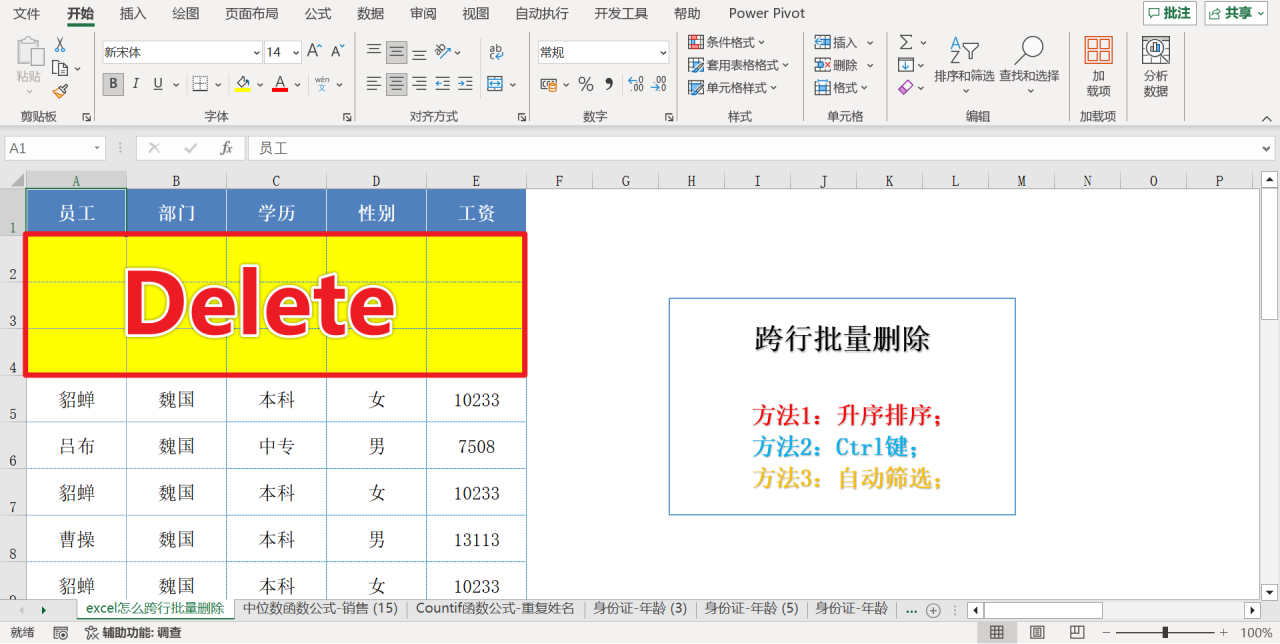Click the AutoSum sigma icon
Screen dimensions: 1280x644
tap(905, 42)
